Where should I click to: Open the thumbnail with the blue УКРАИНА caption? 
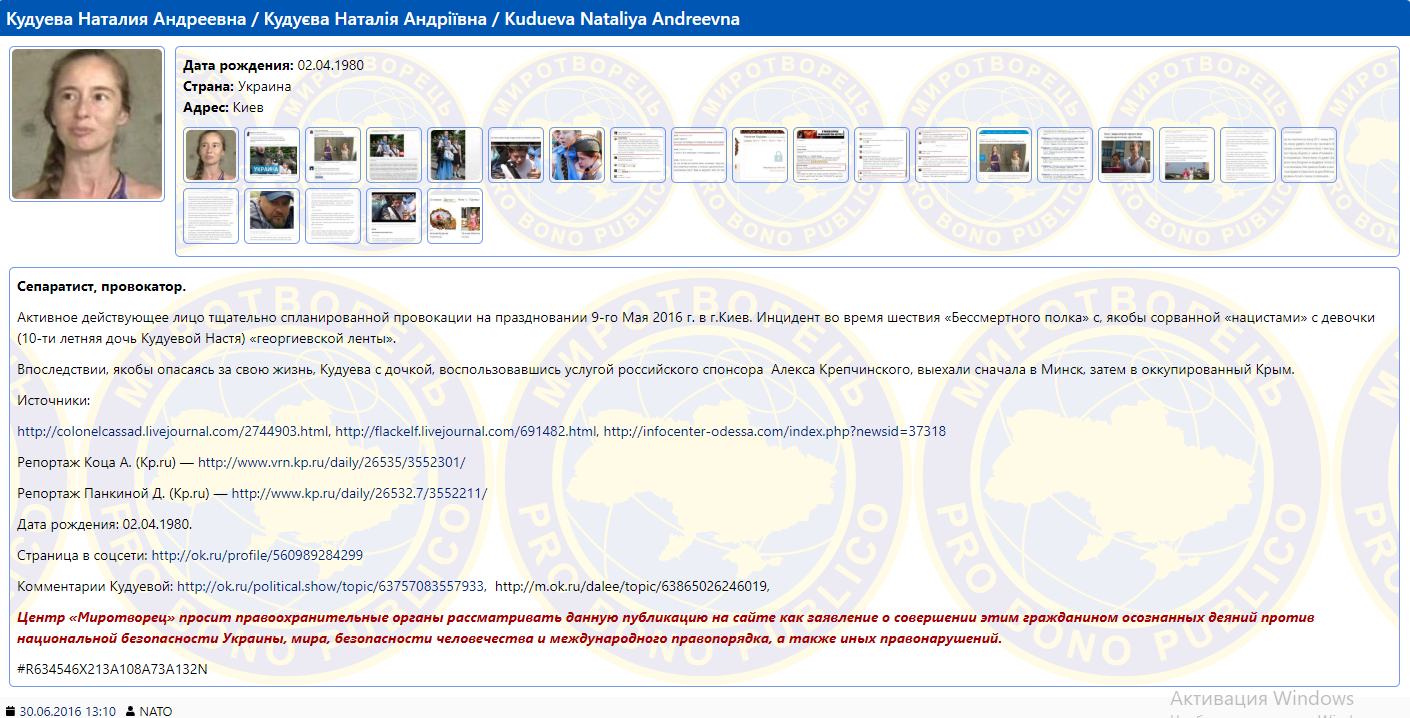click(272, 155)
